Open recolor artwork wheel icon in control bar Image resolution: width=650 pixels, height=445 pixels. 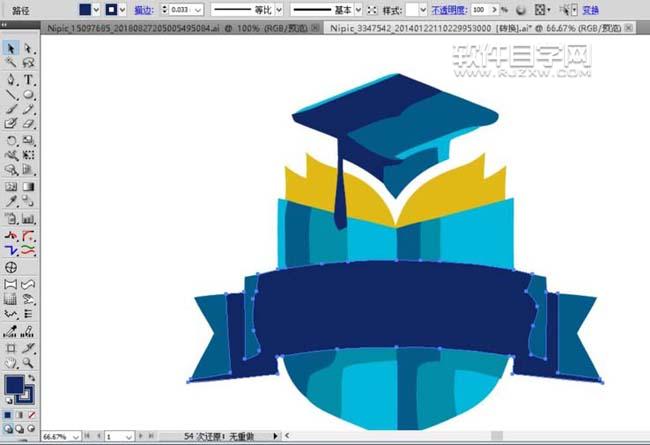(x=521, y=10)
